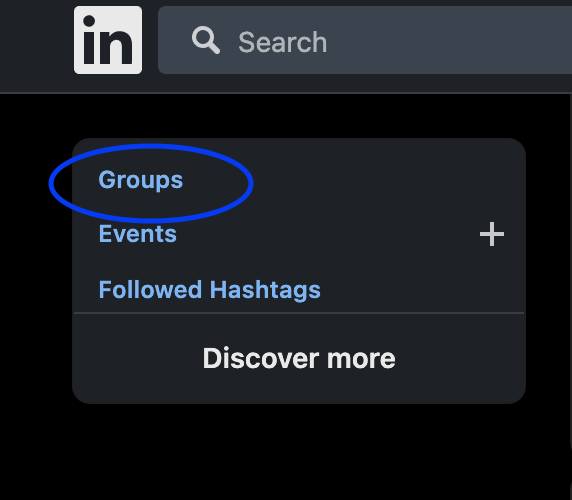Click the magnifying glass search icon

coord(206,40)
